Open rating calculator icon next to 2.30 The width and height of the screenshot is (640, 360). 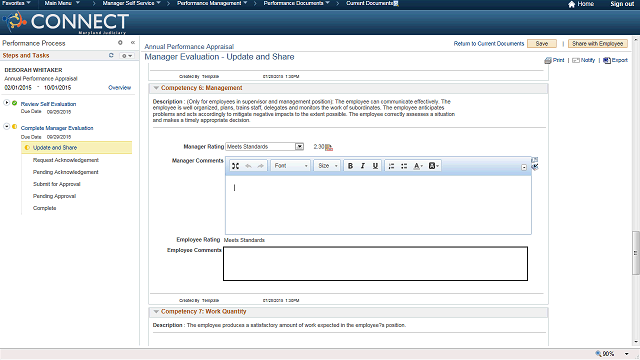329,147
